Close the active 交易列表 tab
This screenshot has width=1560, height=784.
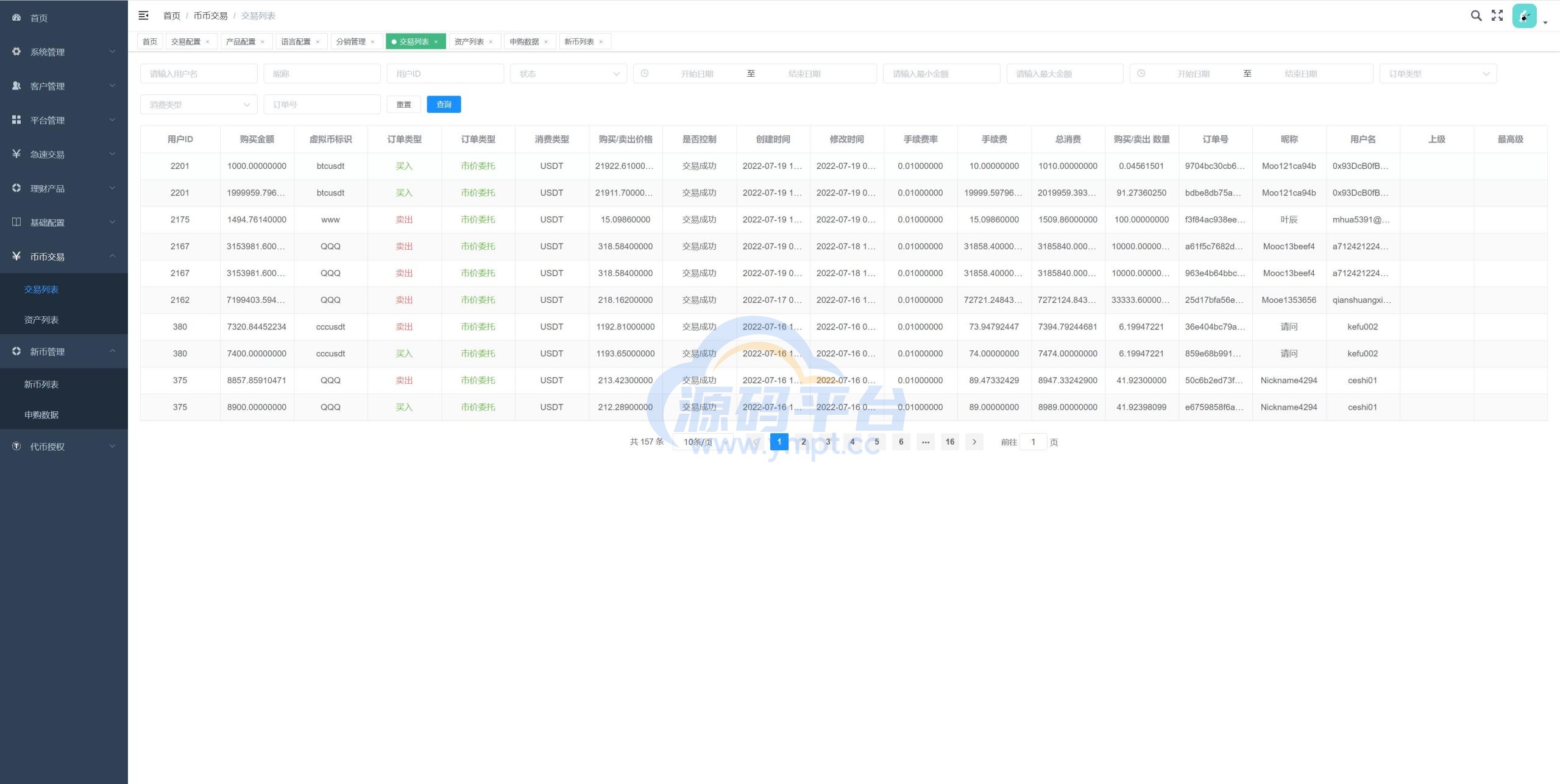[x=436, y=41]
